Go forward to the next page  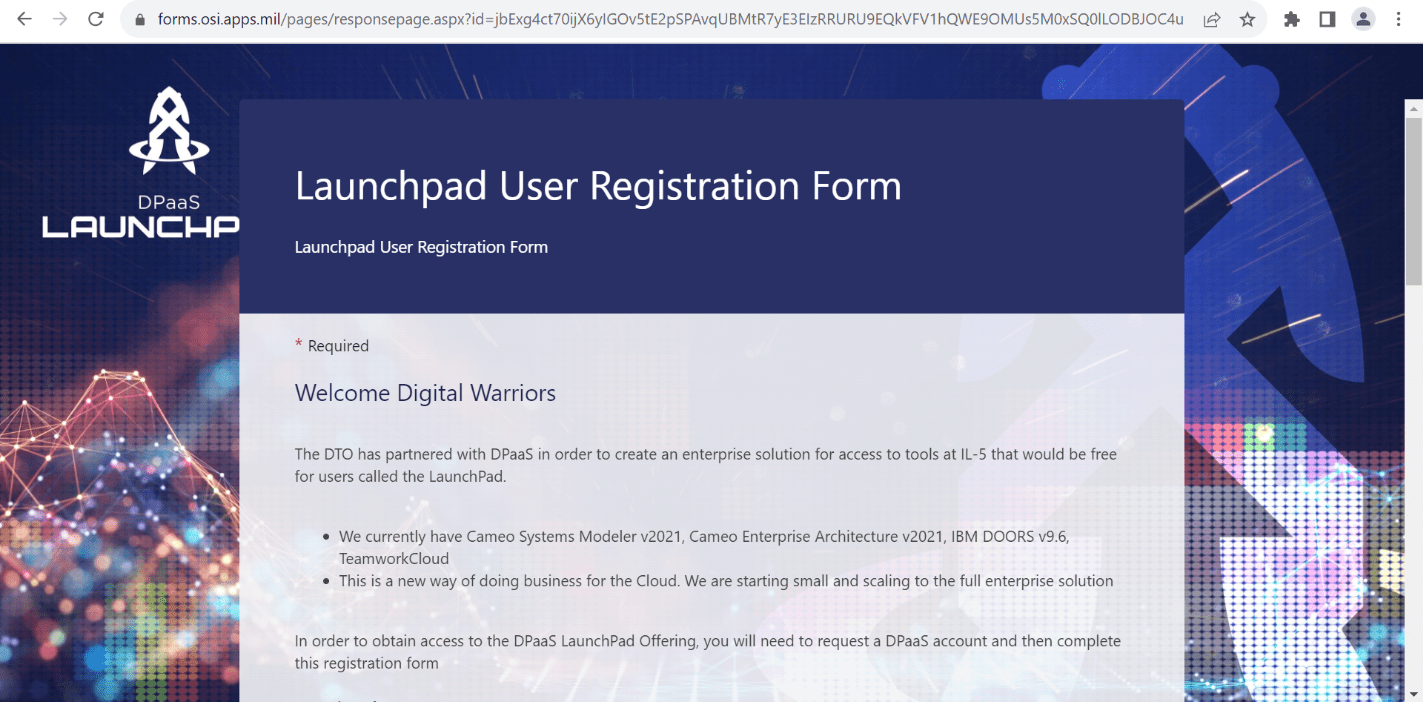pos(60,19)
